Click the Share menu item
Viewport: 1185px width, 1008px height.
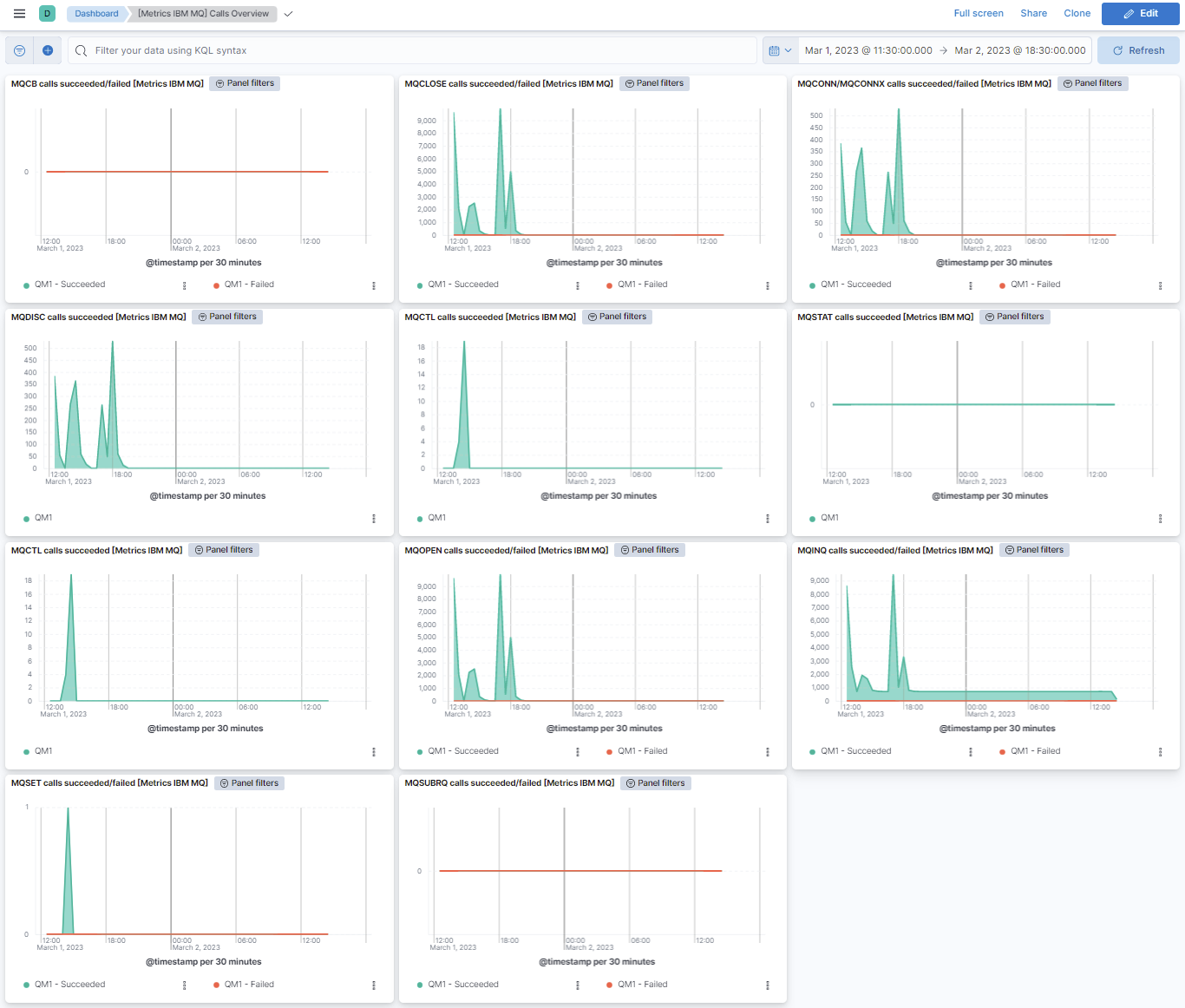(1033, 14)
